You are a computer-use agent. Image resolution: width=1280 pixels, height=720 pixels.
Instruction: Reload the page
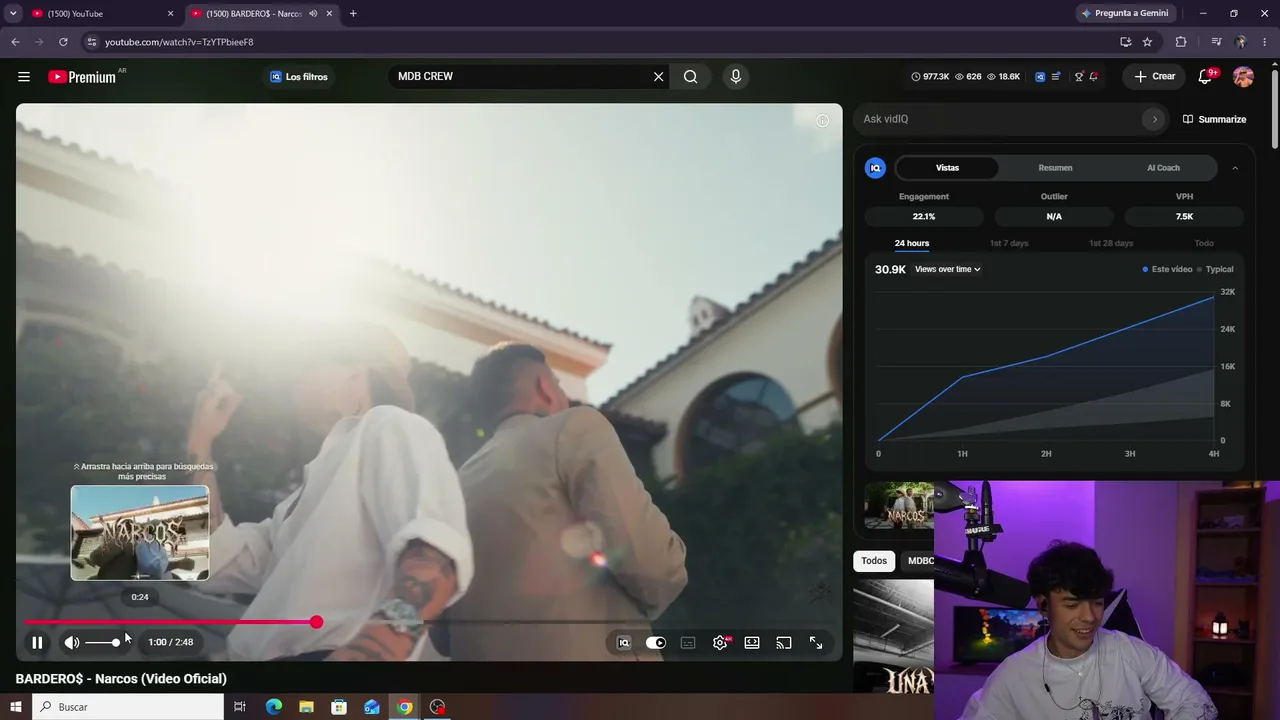tap(63, 42)
